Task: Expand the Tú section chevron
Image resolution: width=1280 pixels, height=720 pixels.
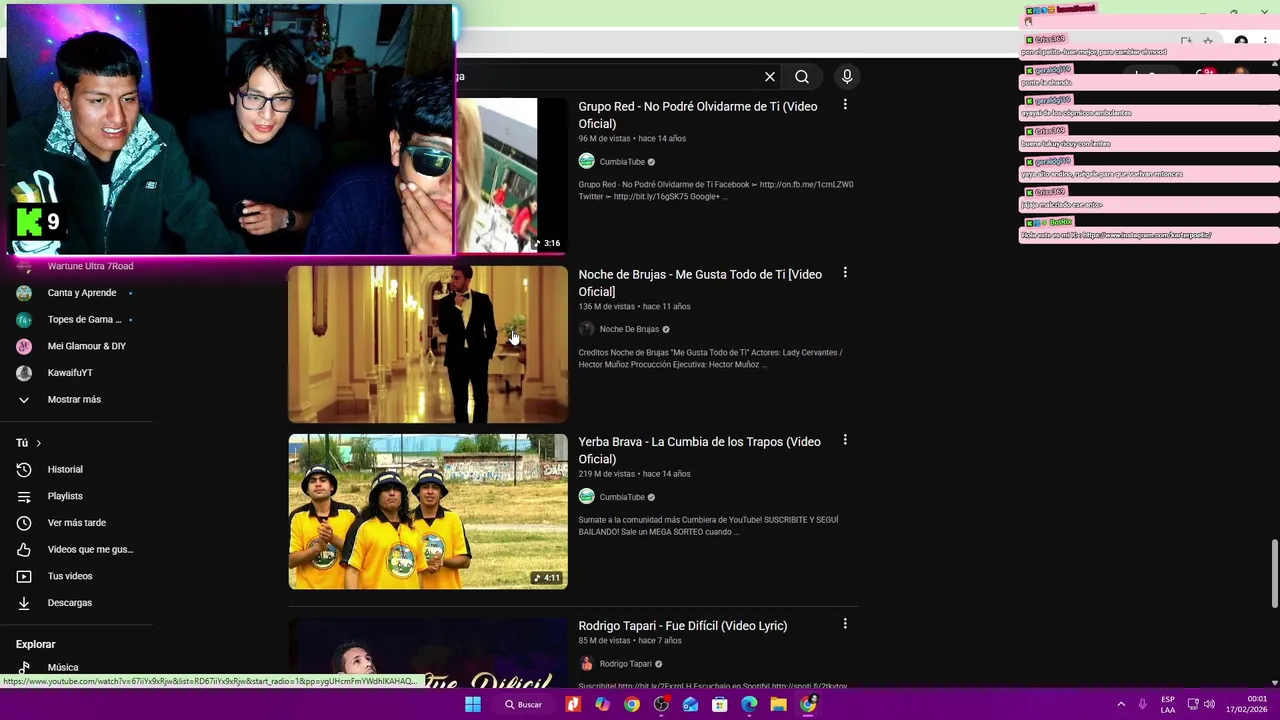Action: [39, 443]
